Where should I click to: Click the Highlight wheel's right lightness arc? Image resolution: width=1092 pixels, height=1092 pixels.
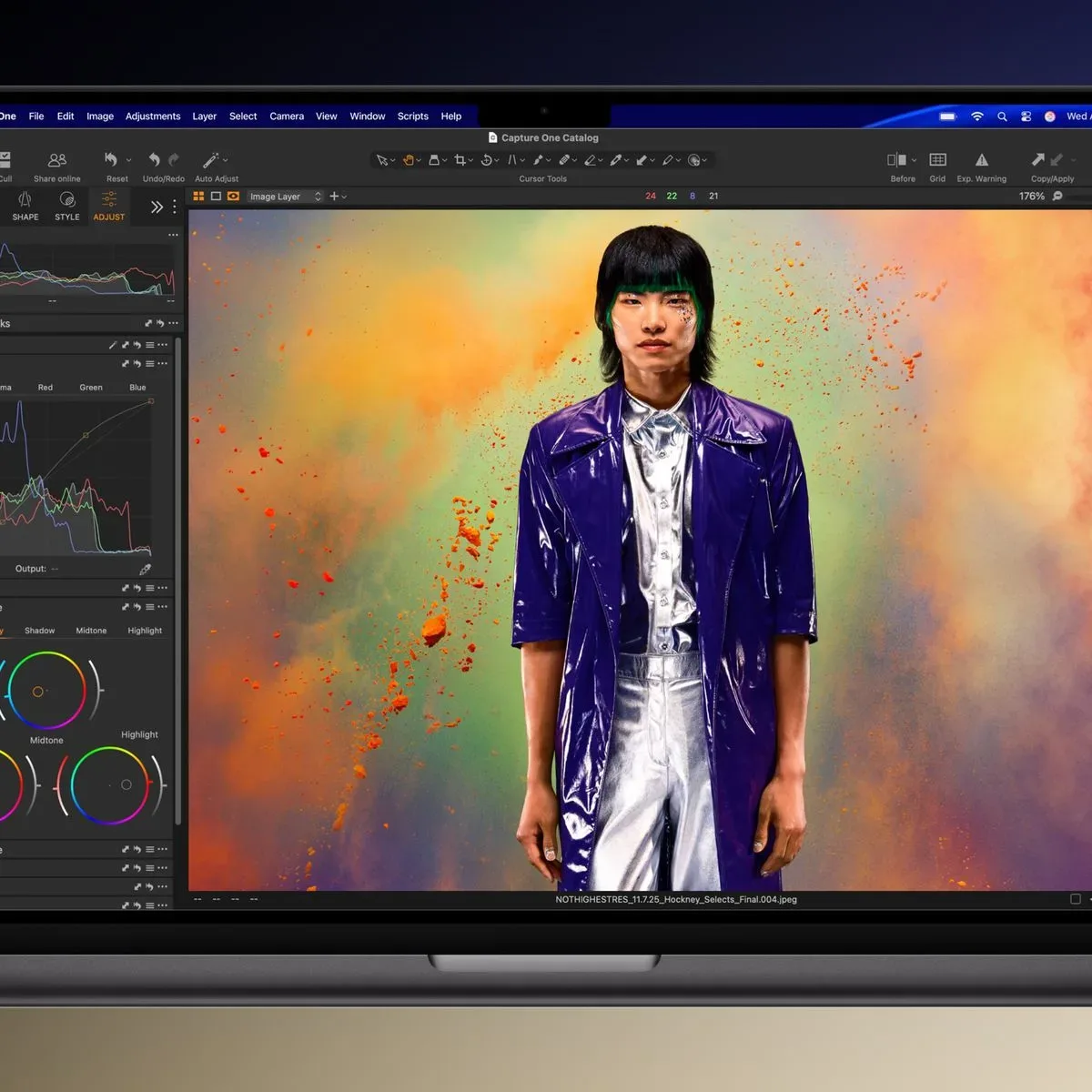pos(160,784)
